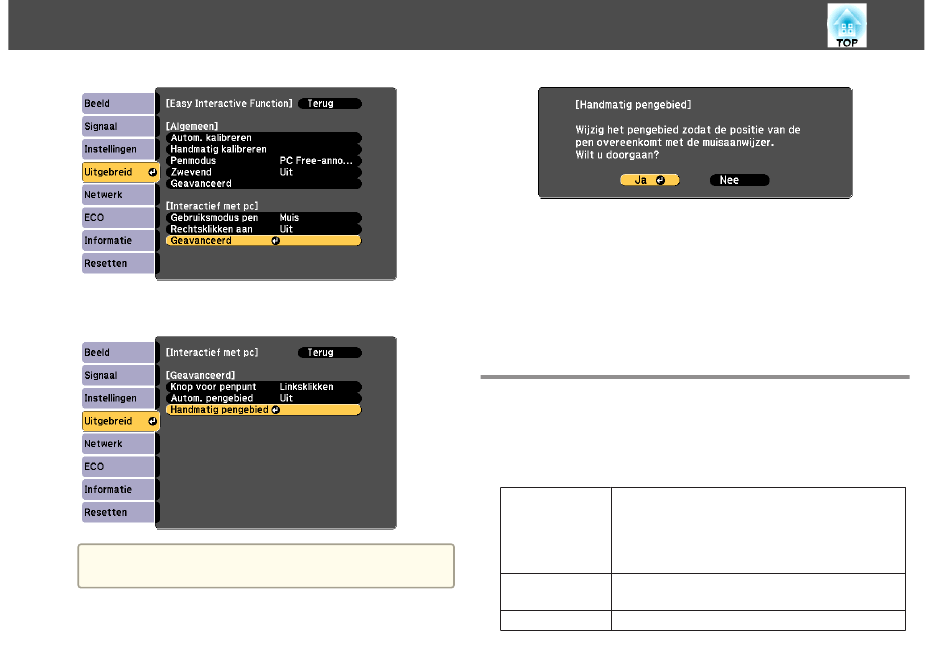
Task: Select Resetten tab in lower menu
Action: coord(118,513)
